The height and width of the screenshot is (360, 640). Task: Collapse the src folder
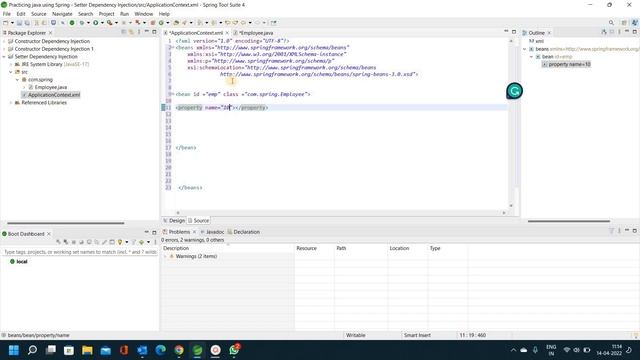coord(11,72)
